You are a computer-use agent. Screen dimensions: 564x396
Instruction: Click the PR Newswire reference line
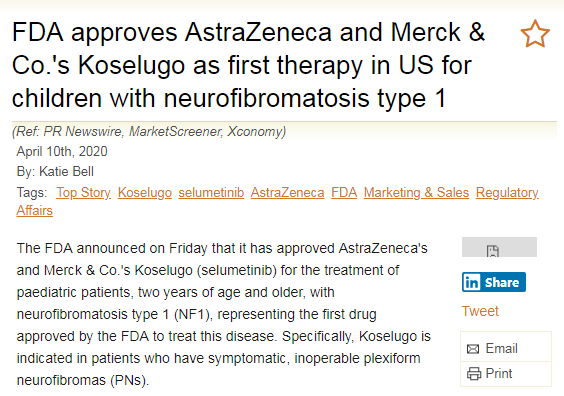149,132
